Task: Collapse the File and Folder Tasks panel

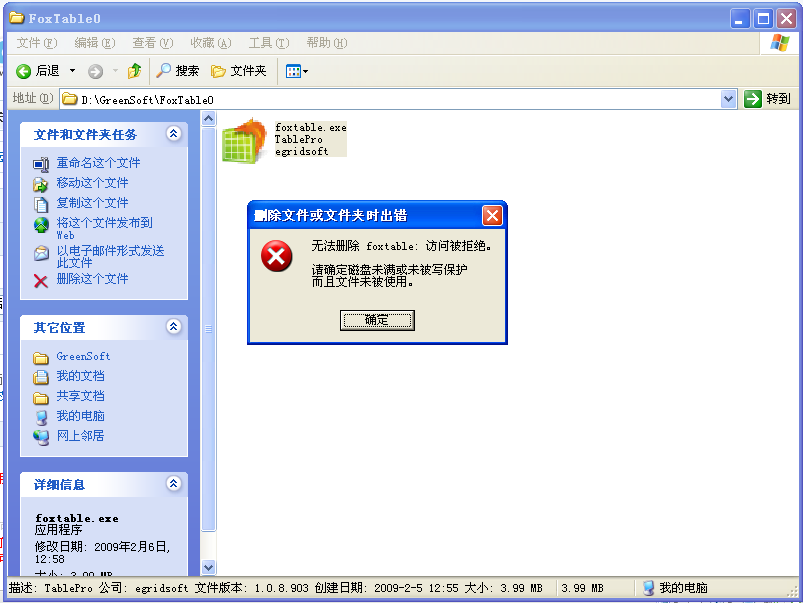Action: 174,134
